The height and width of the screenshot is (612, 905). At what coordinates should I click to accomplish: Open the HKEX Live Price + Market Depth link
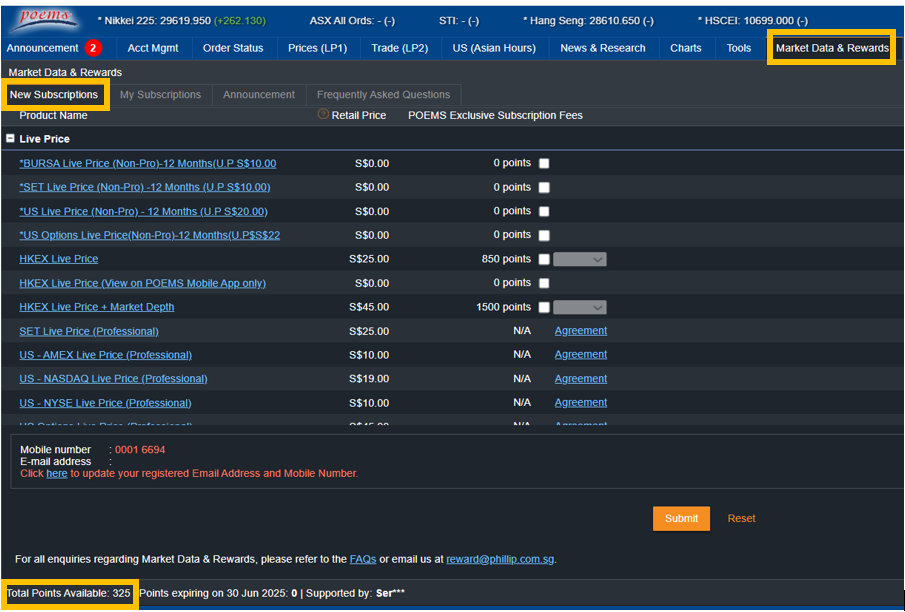96,307
